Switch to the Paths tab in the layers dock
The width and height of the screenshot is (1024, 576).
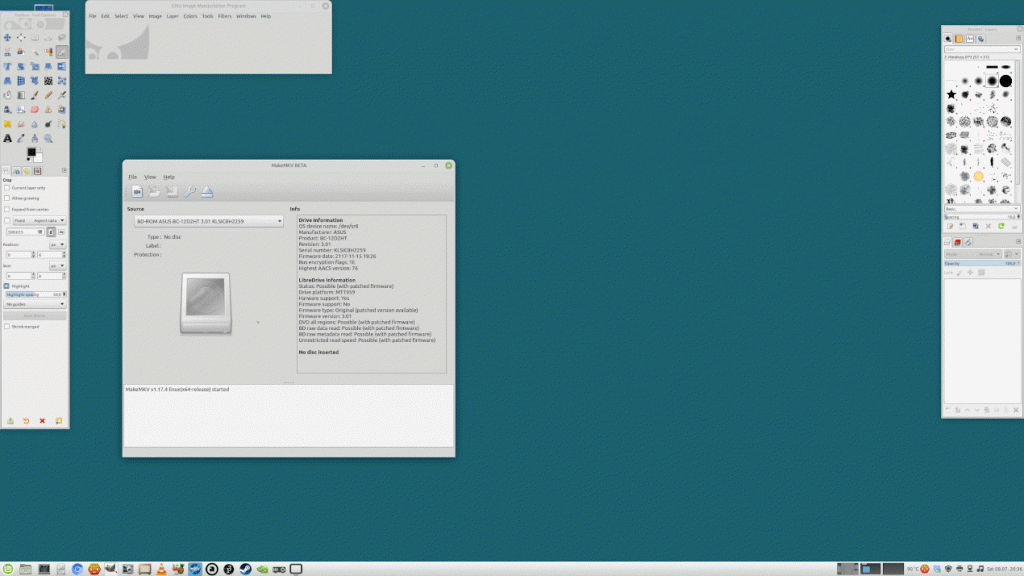coord(968,242)
